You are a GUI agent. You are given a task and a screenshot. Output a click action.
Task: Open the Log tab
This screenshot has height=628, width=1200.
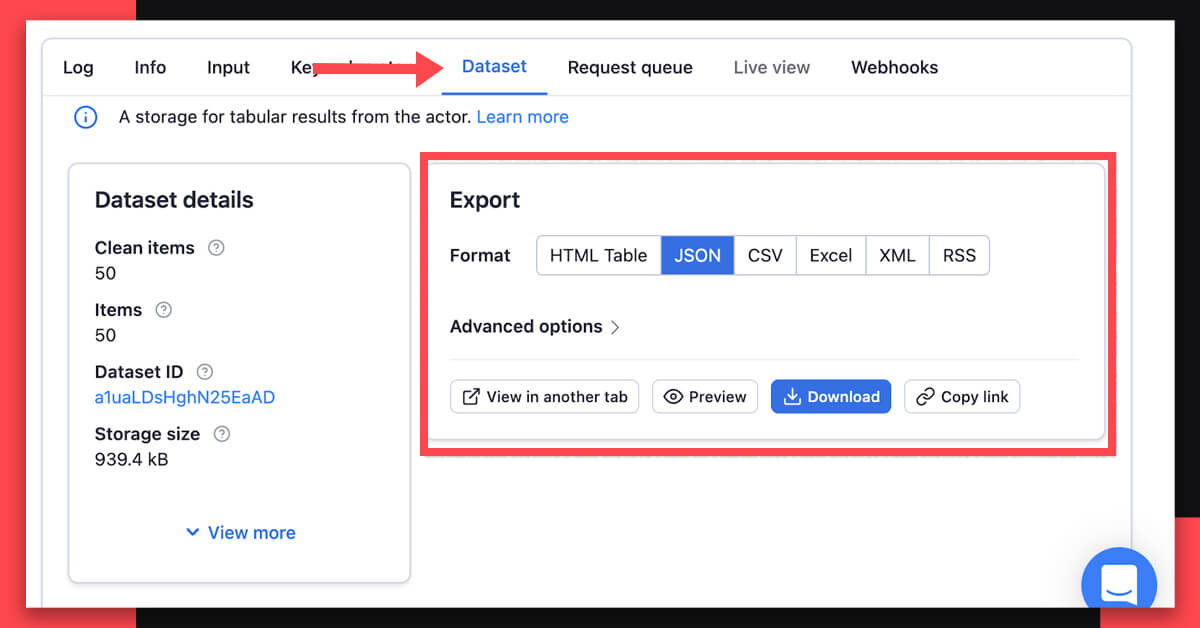[78, 68]
